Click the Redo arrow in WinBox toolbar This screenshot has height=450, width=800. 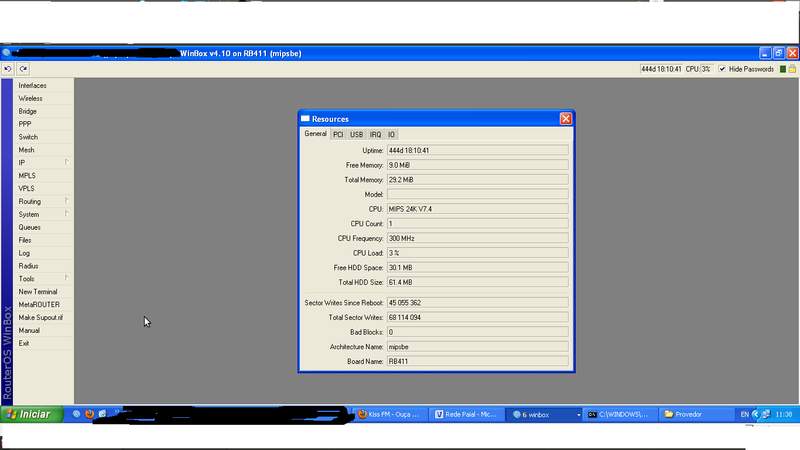coord(23,69)
